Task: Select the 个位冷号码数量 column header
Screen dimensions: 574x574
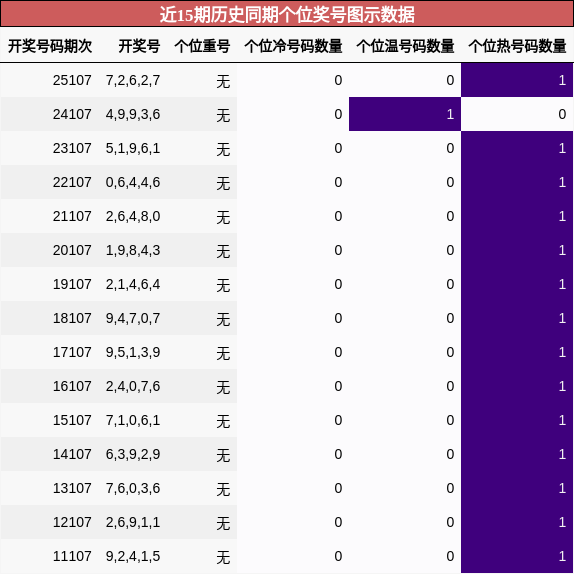Action: pyautogui.click(x=293, y=46)
